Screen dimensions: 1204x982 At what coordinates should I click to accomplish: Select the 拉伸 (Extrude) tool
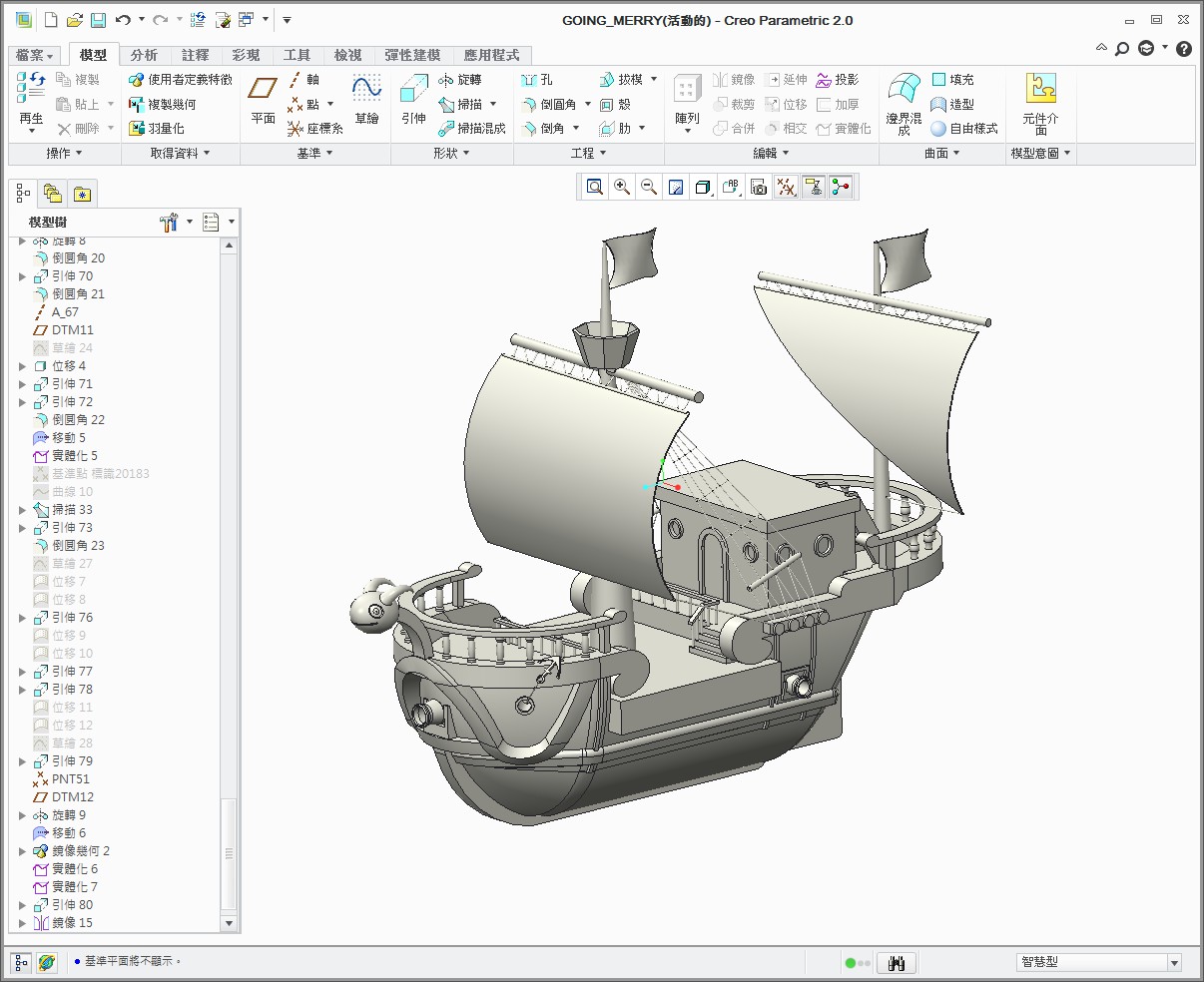click(413, 102)
